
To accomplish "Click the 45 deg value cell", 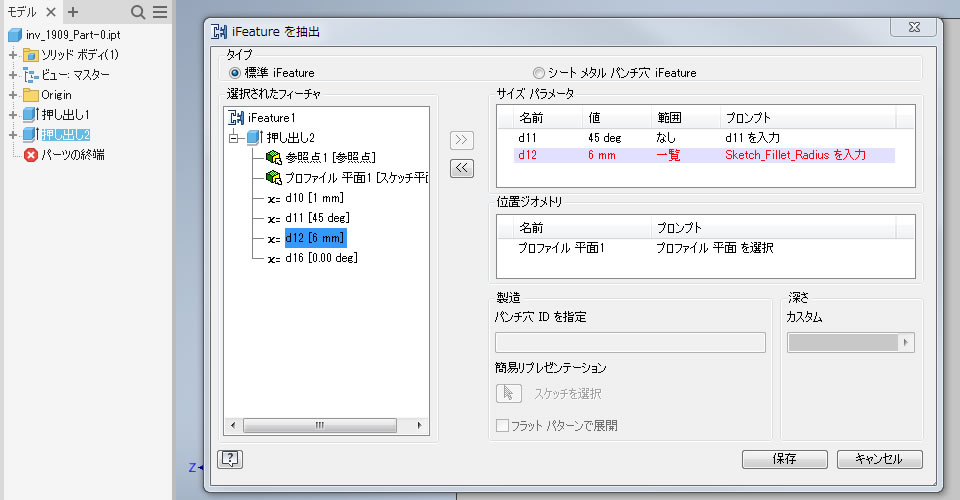I will click(605, 138).
